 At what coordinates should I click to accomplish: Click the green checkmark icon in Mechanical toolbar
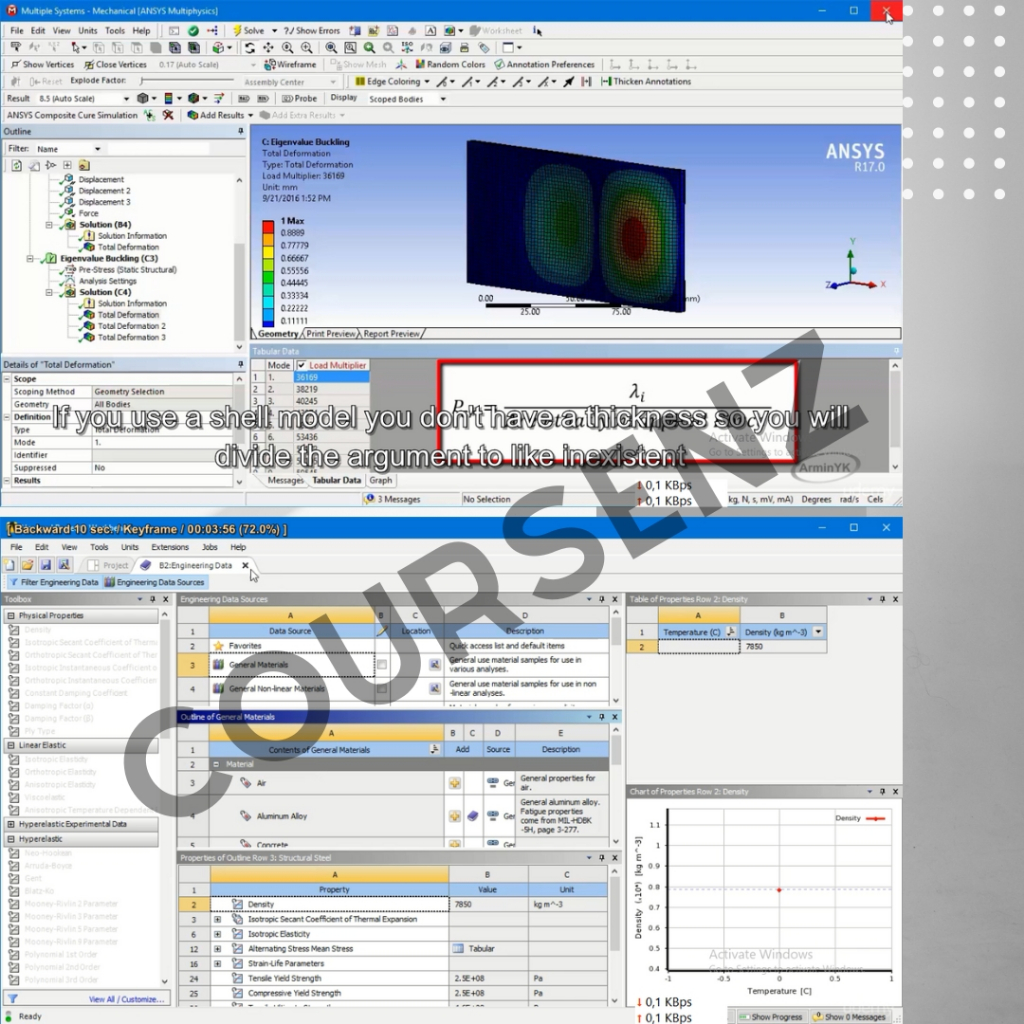(193, 31)
